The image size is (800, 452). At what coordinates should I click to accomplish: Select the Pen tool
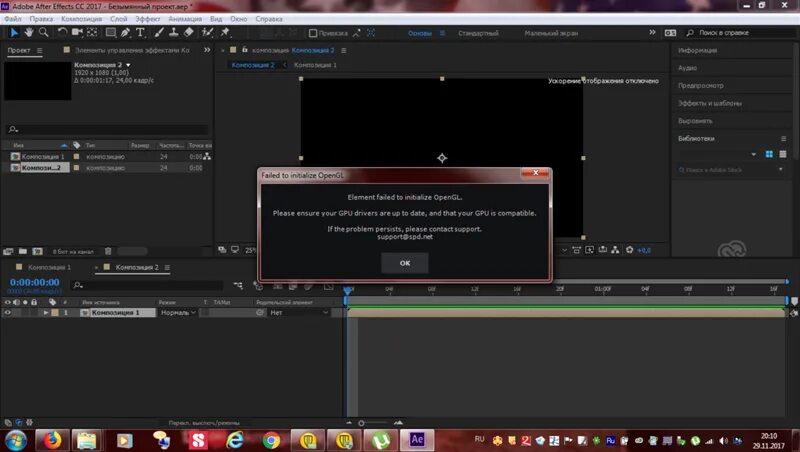tap(126, 33)
